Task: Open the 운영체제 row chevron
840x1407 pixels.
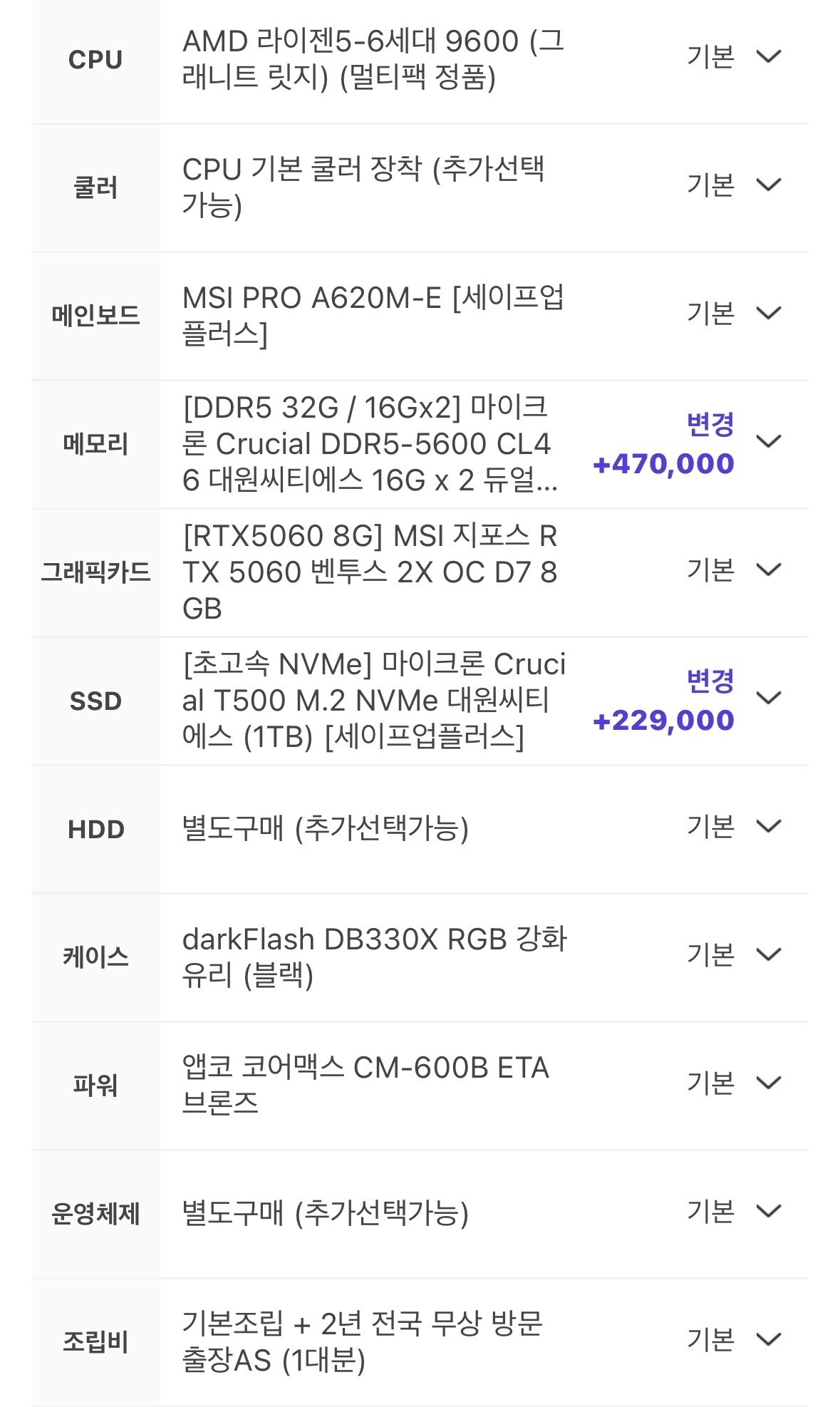Action: 768,1211
